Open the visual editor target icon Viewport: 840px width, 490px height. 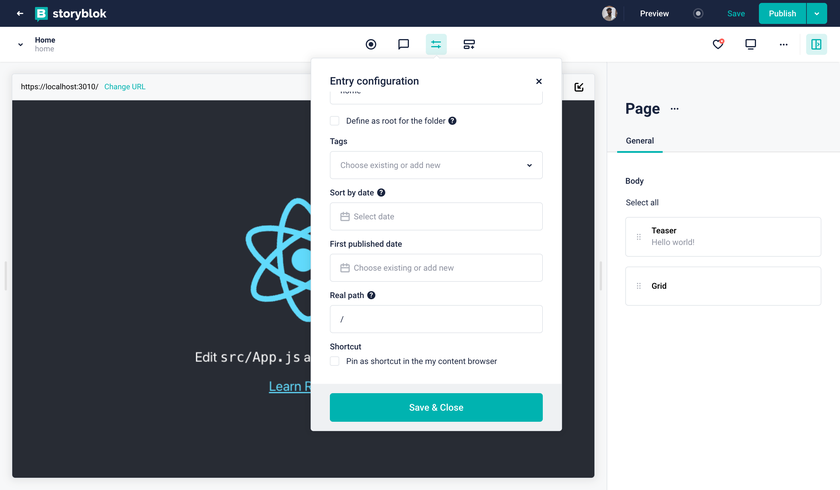click(x=371, y=44)
